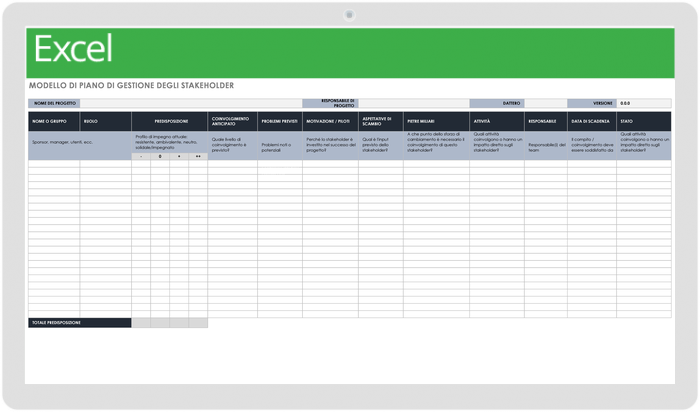Click the 'Excel' logo text in the green banner
The height and width of the screenshot is (412, 700).
[73, 49]
